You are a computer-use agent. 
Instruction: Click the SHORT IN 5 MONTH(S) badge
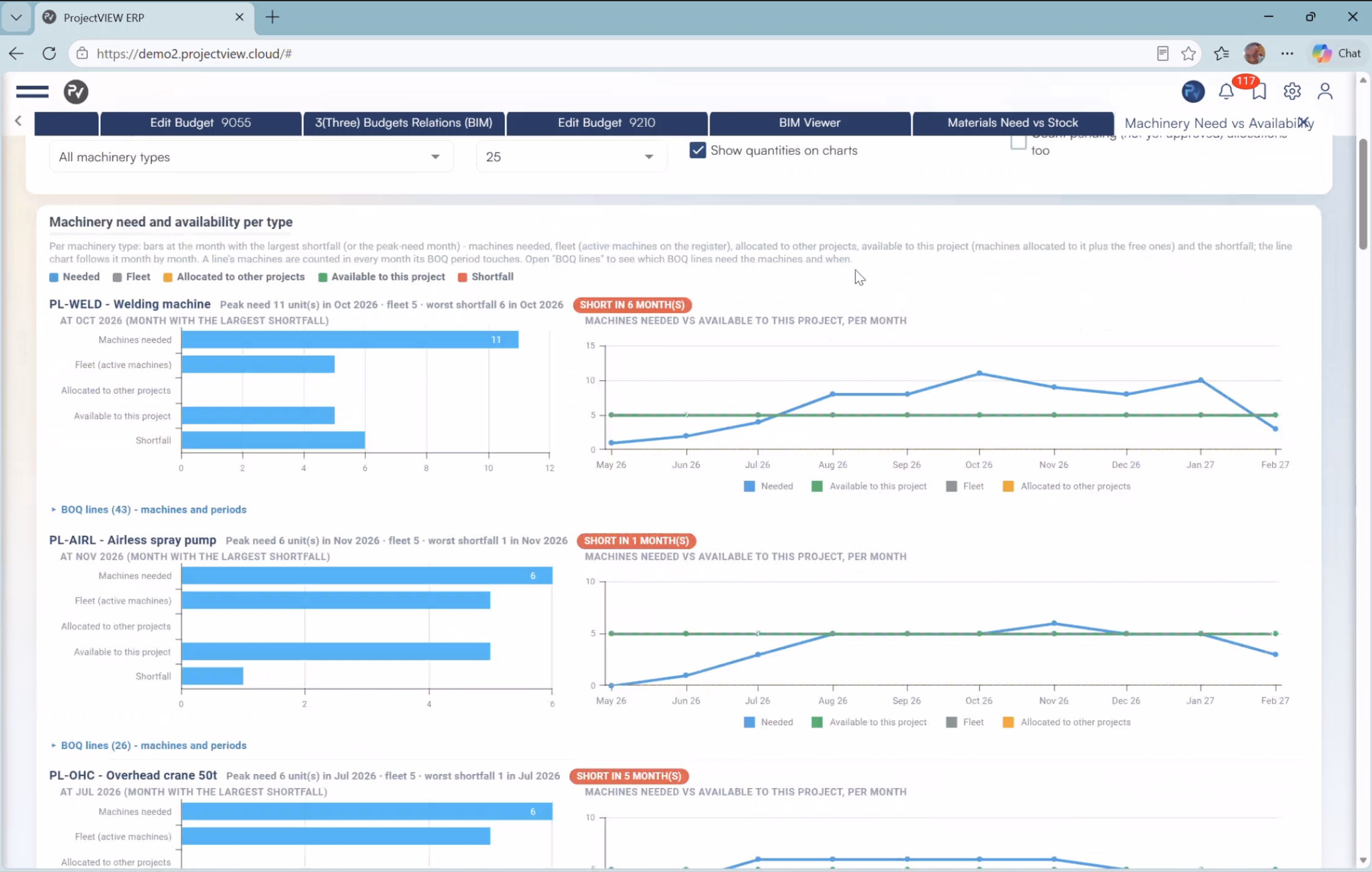[x=629, y=776]
